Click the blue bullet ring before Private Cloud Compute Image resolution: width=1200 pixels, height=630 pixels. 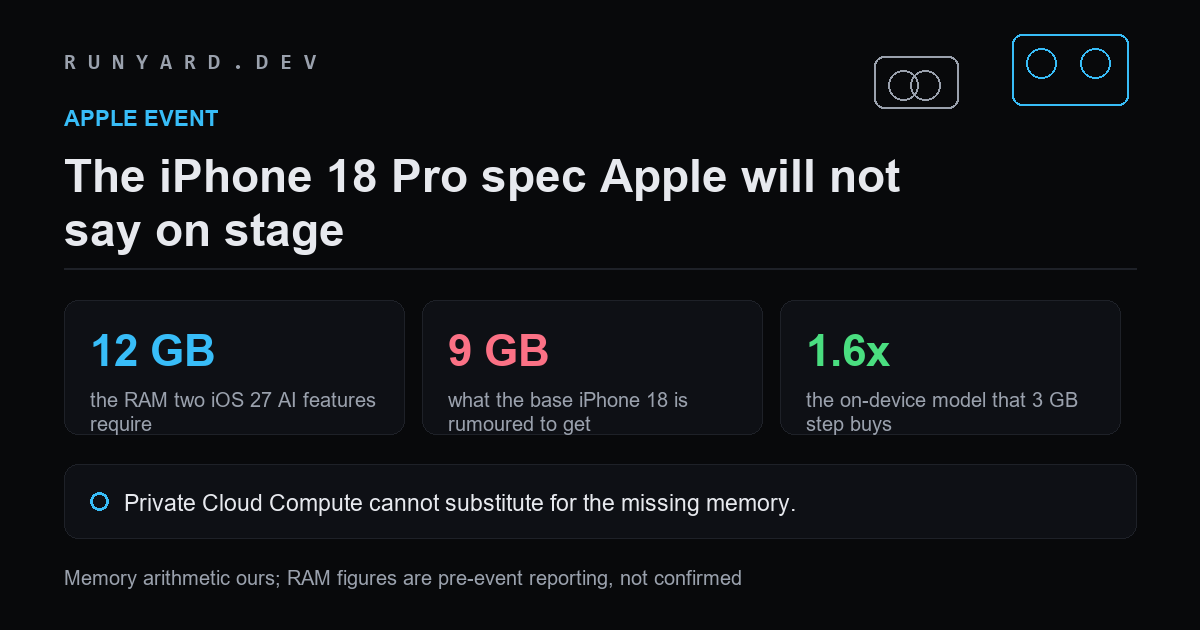(x=99, y=502)
